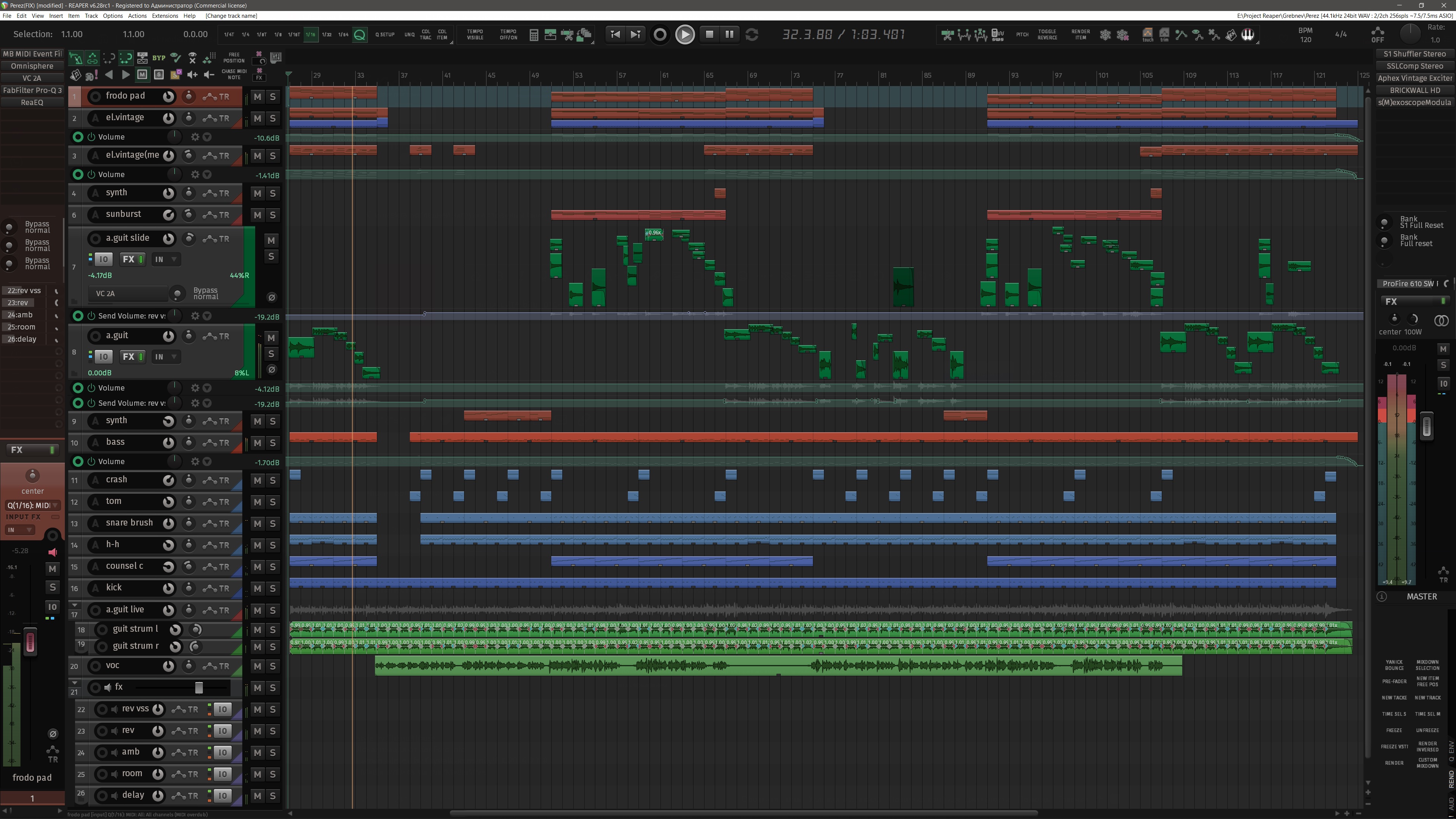1456x819 pixels.
Task: Mute the frodo pad track
Action: pyautogui.click(x=257, y=97)
